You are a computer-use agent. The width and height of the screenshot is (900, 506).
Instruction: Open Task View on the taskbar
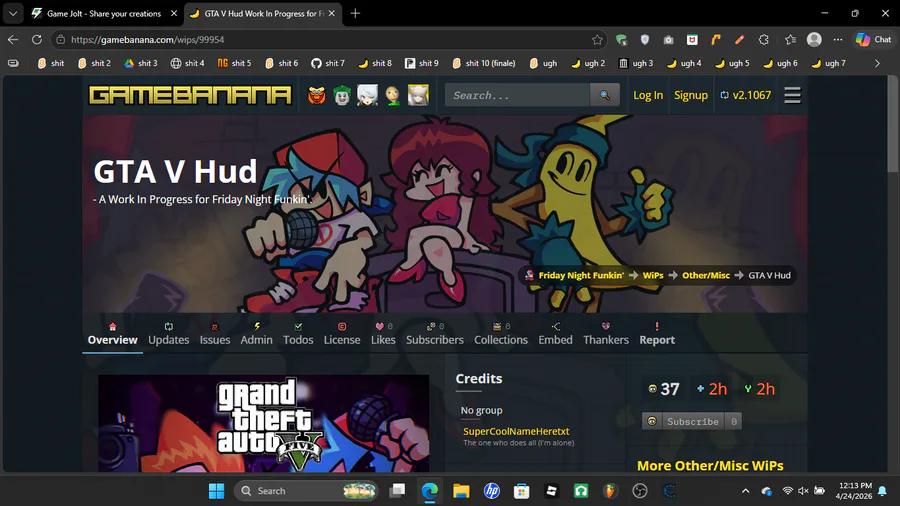tap(397, 491)
